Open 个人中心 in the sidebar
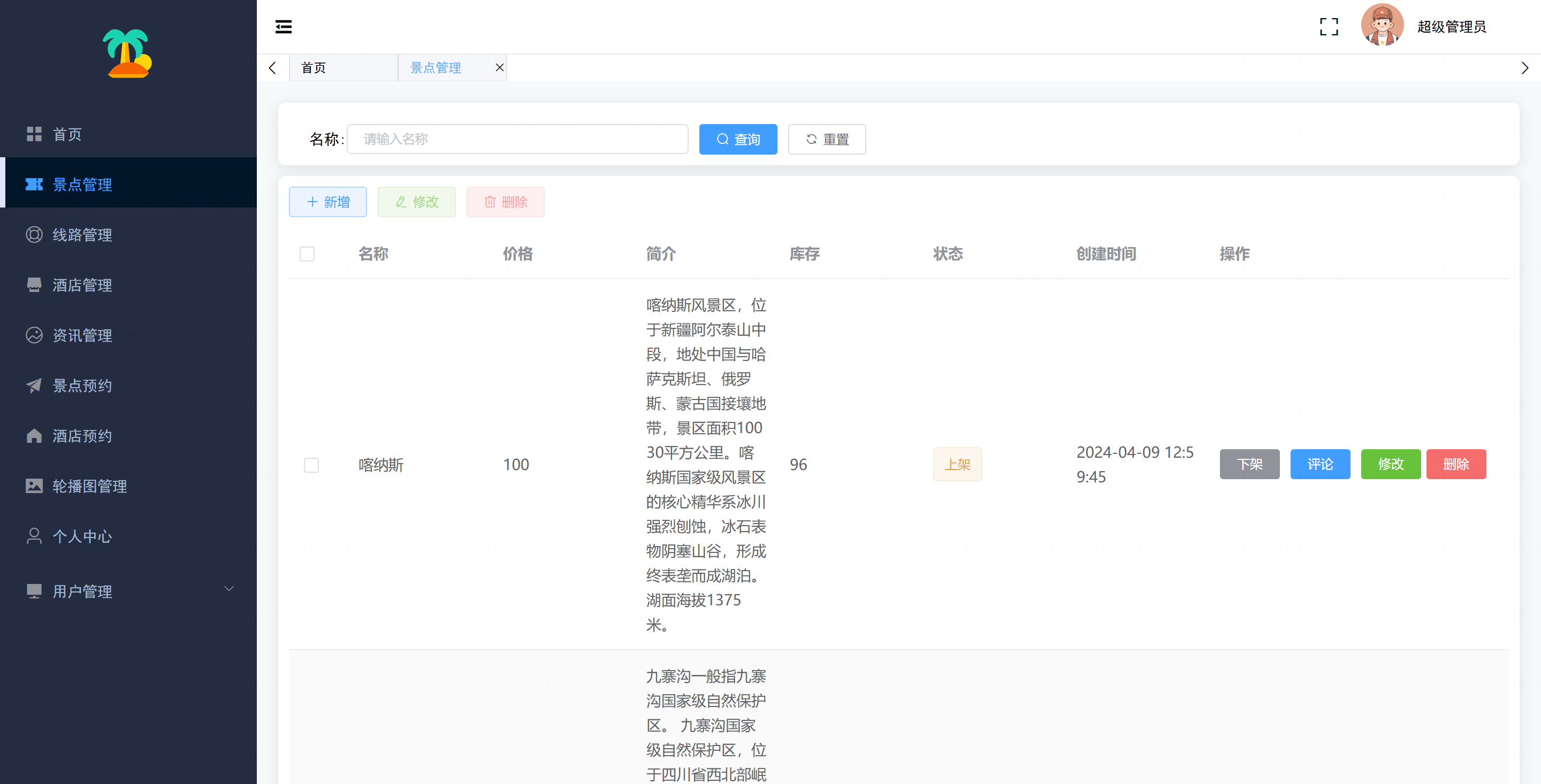This screenshot has height=784, width=1541. (82, 536)
